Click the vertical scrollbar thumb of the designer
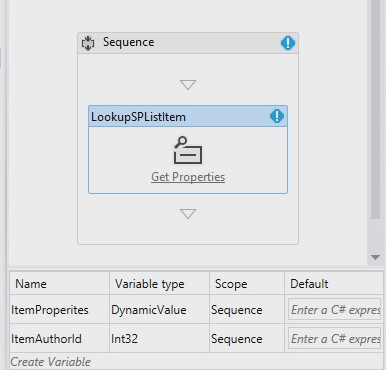Image resolution: width=386 pixels, height=370 pixels. [x=376, y=110]
